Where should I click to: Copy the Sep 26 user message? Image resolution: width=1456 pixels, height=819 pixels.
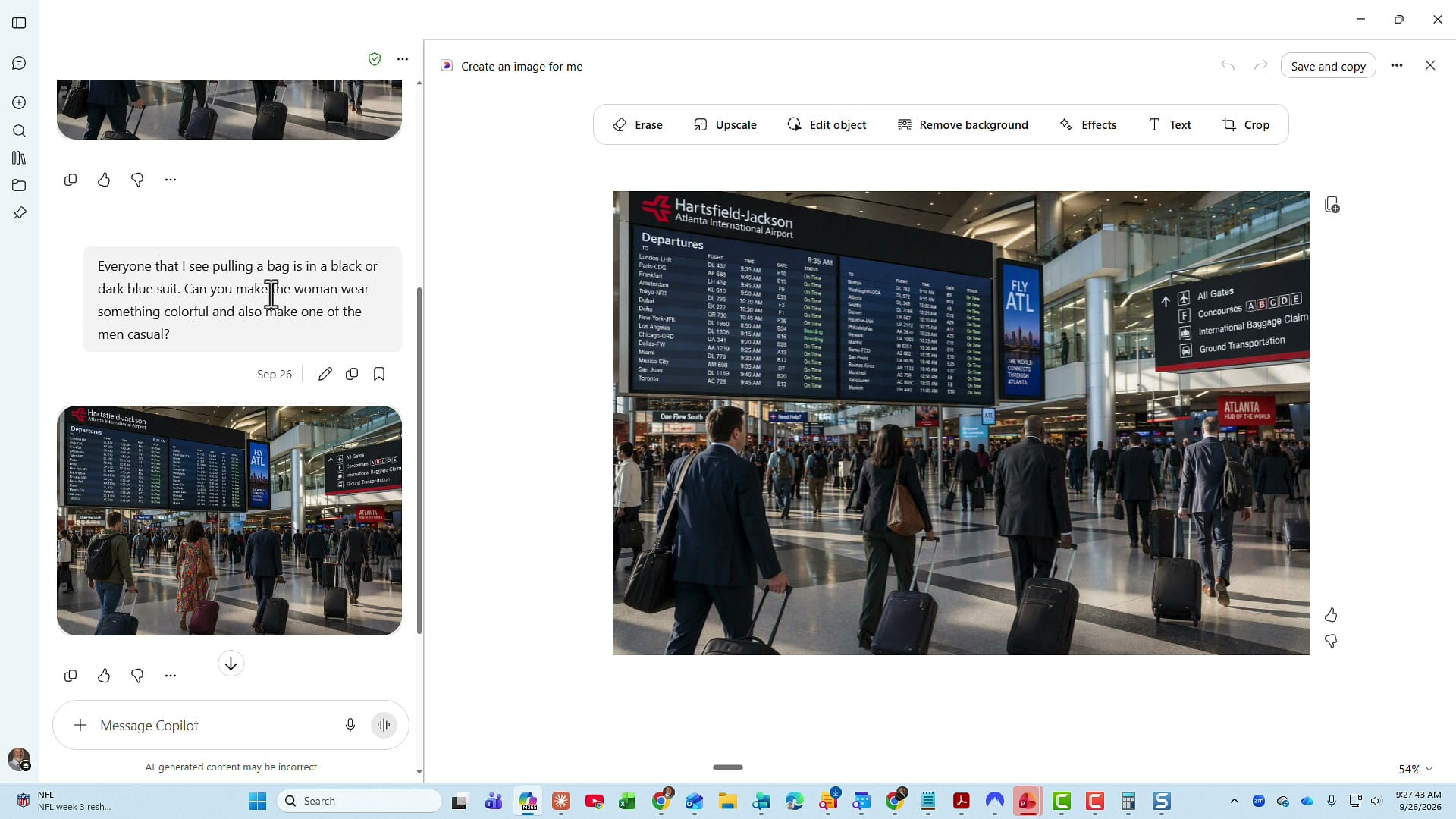click(x=352, y=374)
